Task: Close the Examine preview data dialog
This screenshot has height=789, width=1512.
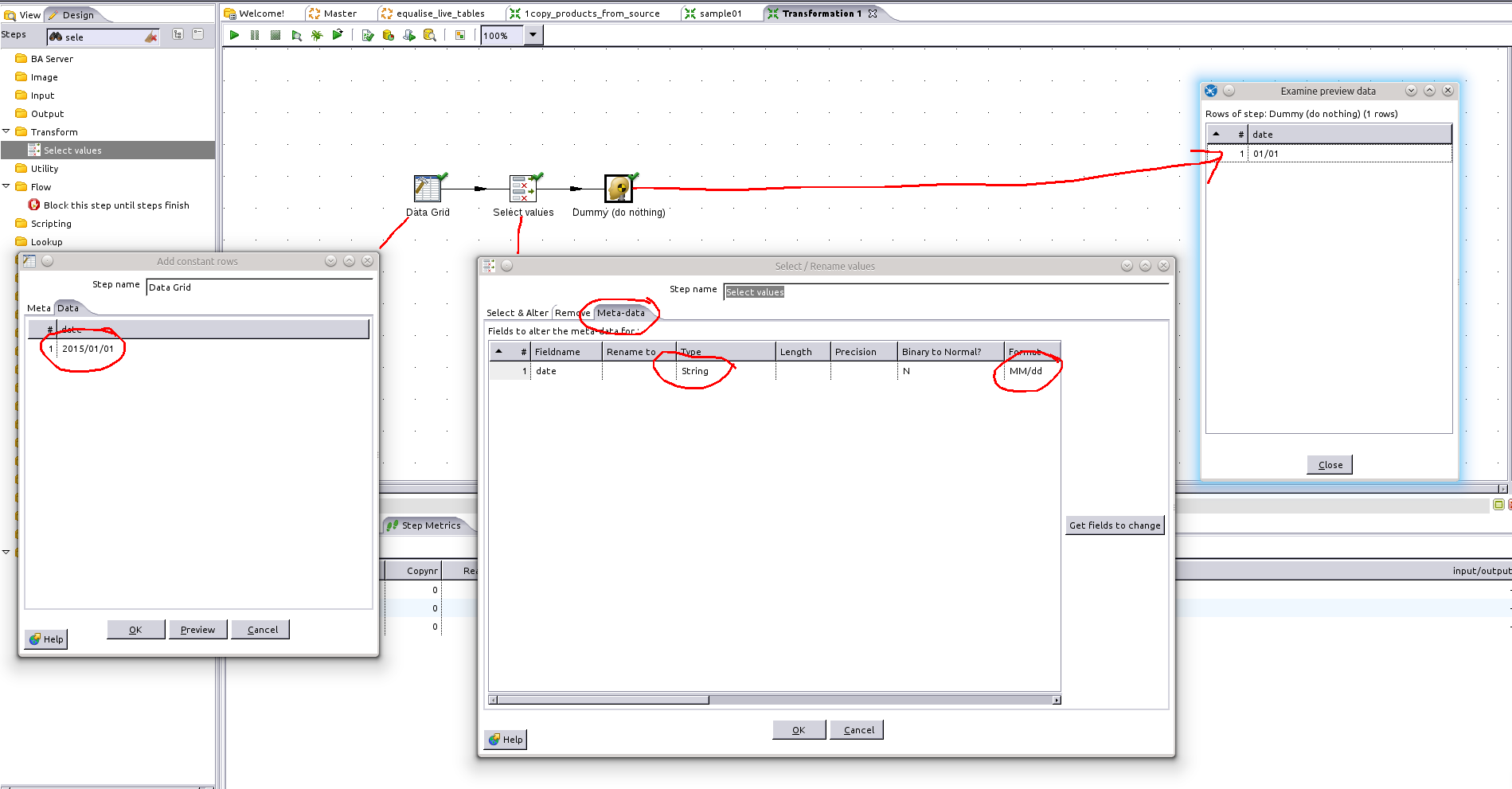Action: (1330, 465)
